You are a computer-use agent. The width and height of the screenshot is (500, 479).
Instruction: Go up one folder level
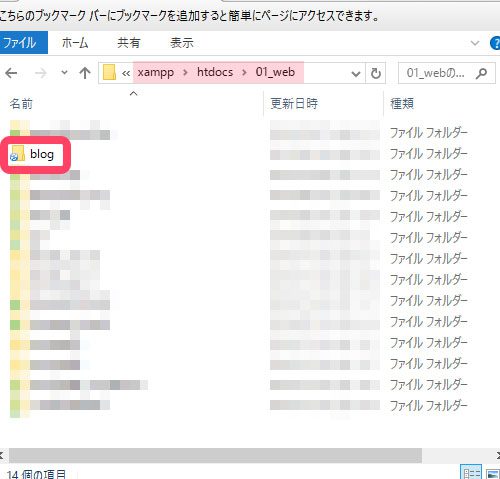(x=85, y=73)
